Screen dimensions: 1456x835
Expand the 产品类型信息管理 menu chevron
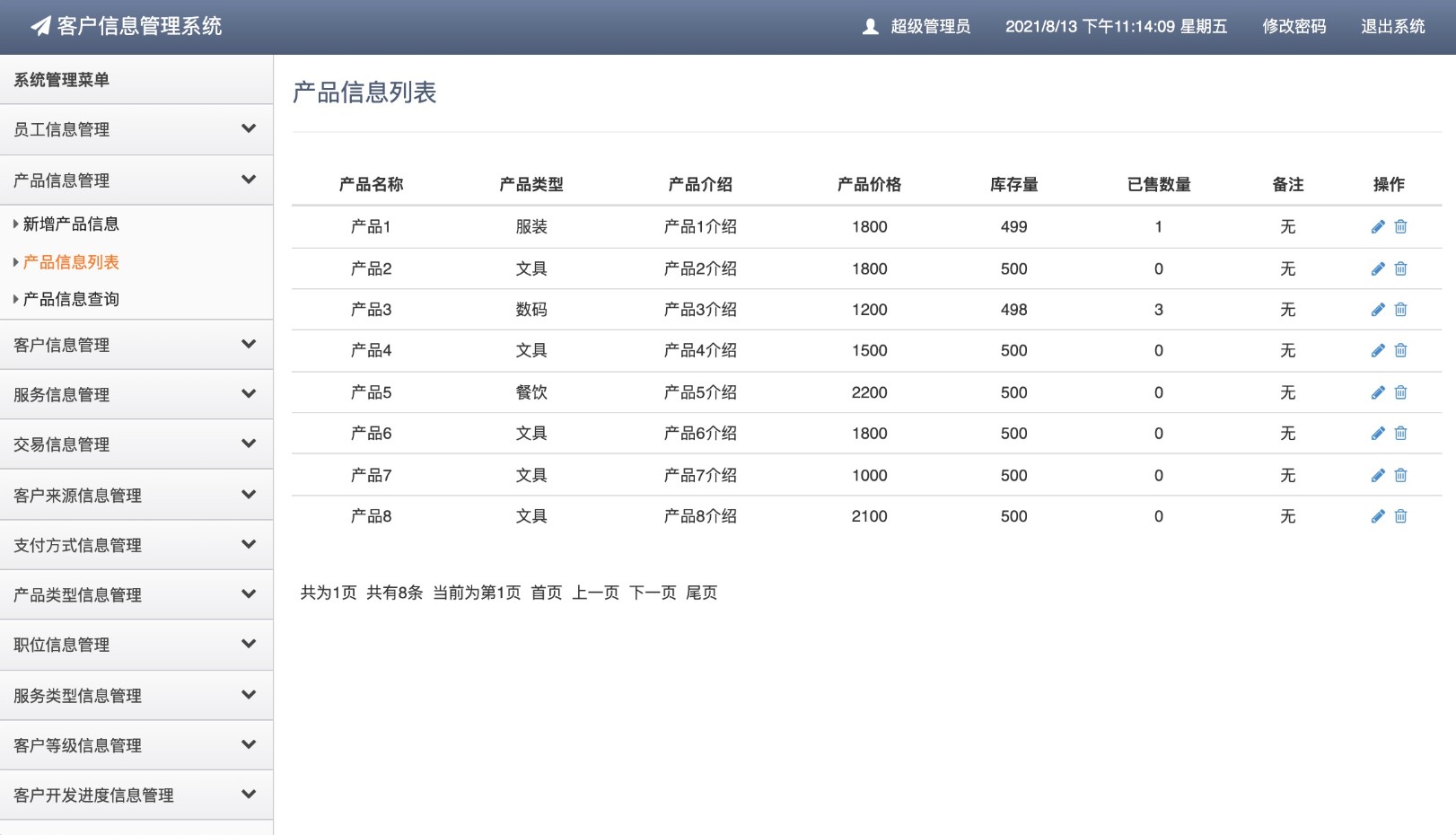(249, 593)
